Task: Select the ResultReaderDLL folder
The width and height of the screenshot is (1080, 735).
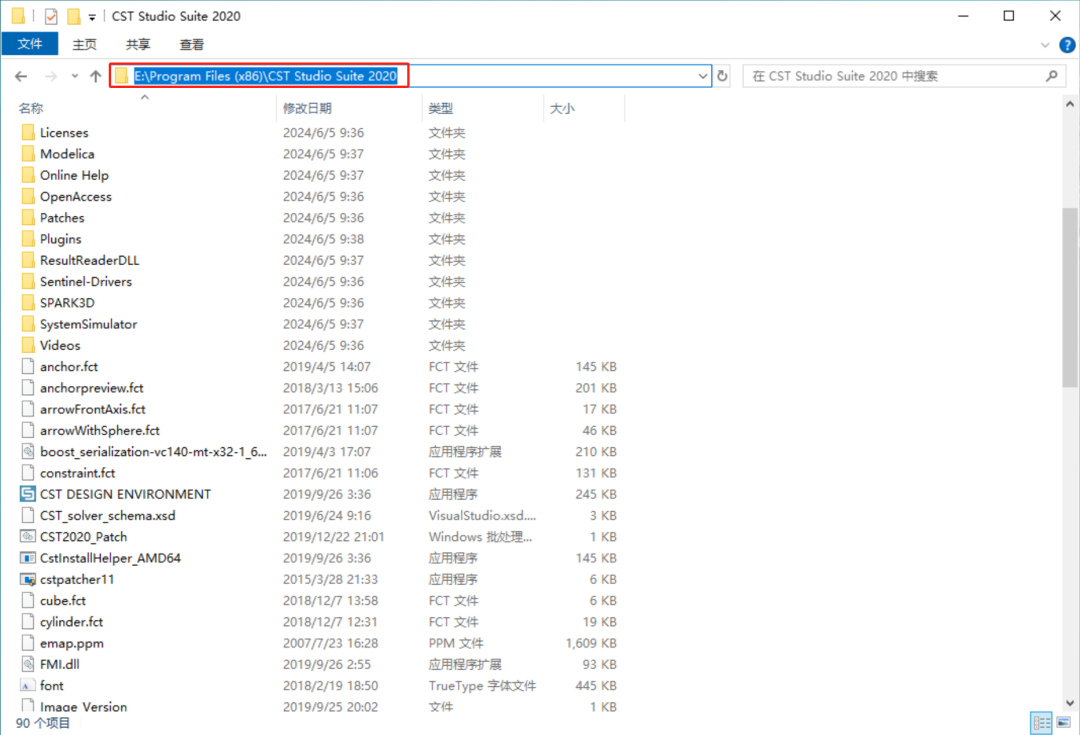Action: tap(89, 260)
